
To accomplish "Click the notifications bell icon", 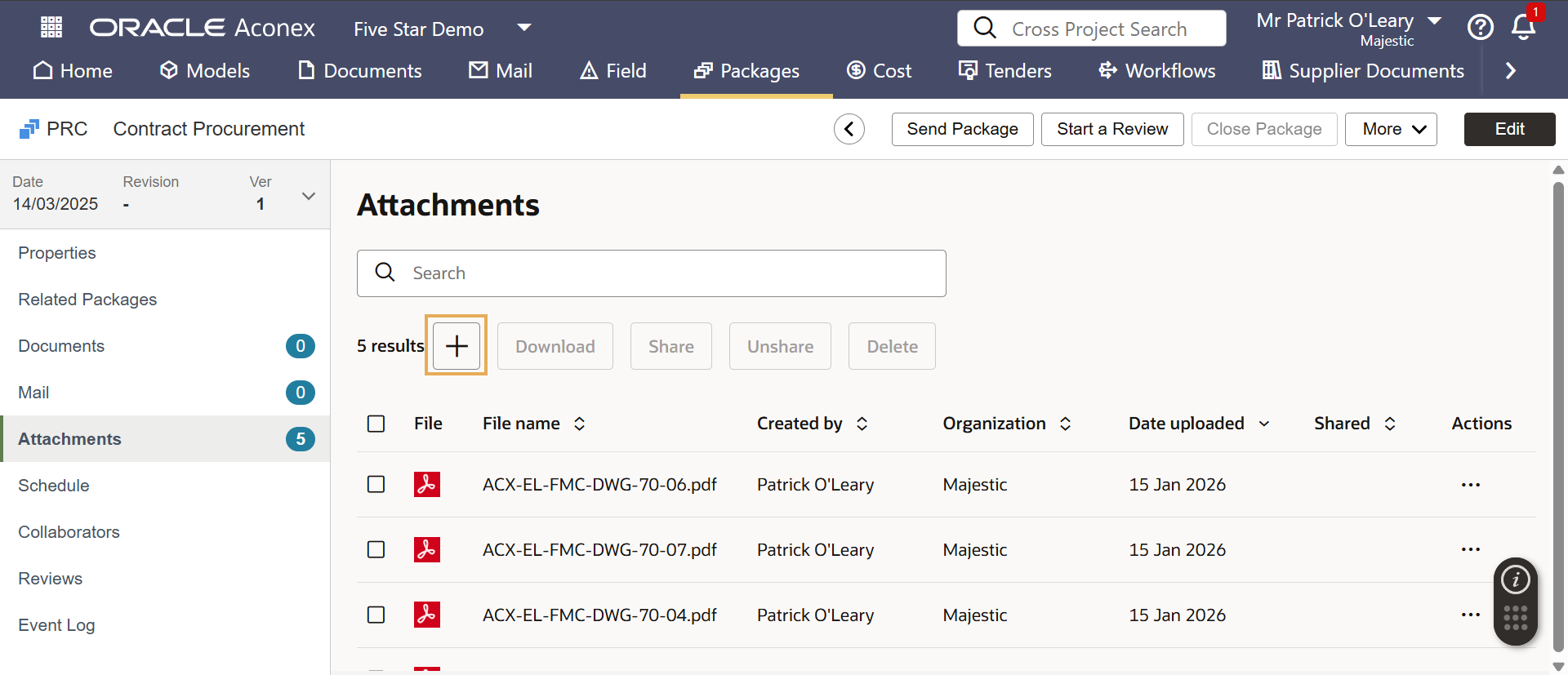I will click(1523, 27).
